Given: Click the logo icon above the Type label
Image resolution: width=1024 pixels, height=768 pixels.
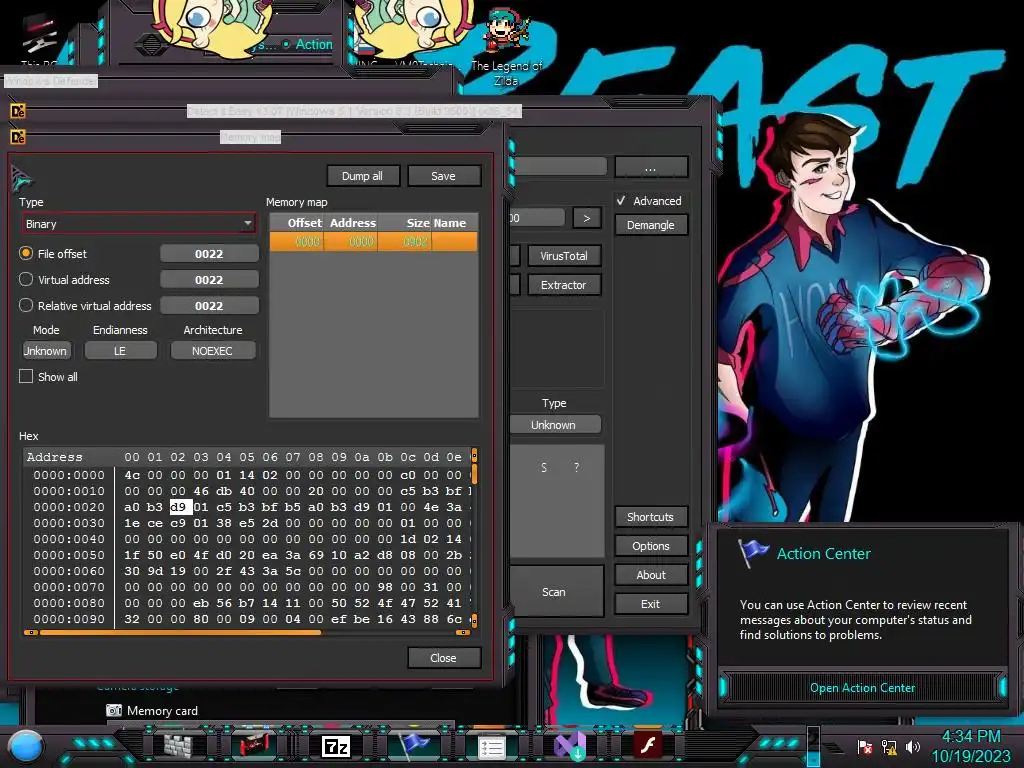Looking at the screenshot, I should [22, 178].
